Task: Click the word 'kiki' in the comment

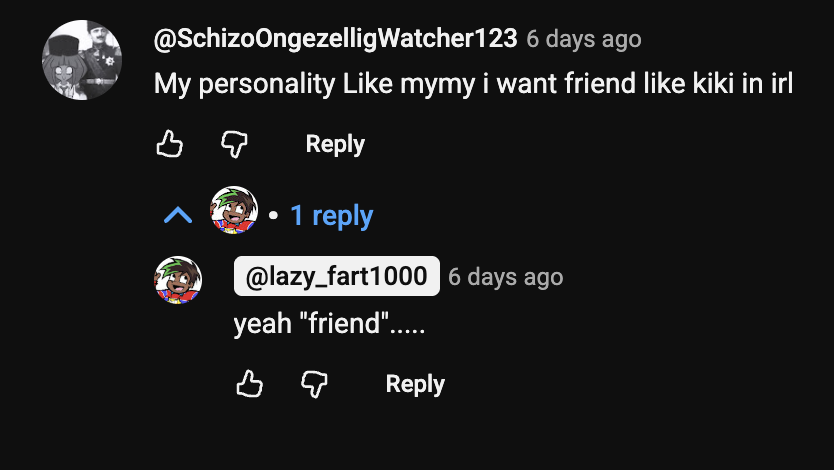Action: [713, 84]
